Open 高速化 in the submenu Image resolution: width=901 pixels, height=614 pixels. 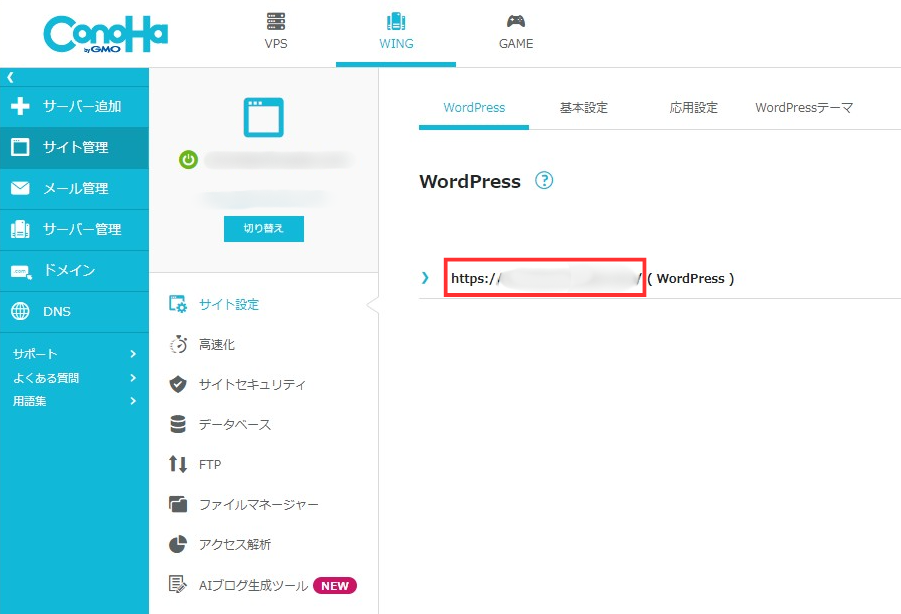tap(217, 345)
